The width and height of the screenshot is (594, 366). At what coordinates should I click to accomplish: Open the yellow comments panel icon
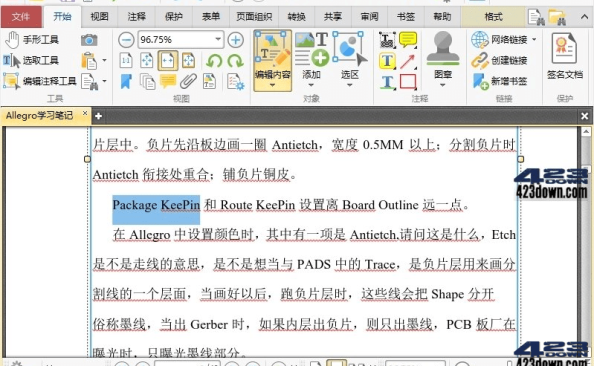168,81
